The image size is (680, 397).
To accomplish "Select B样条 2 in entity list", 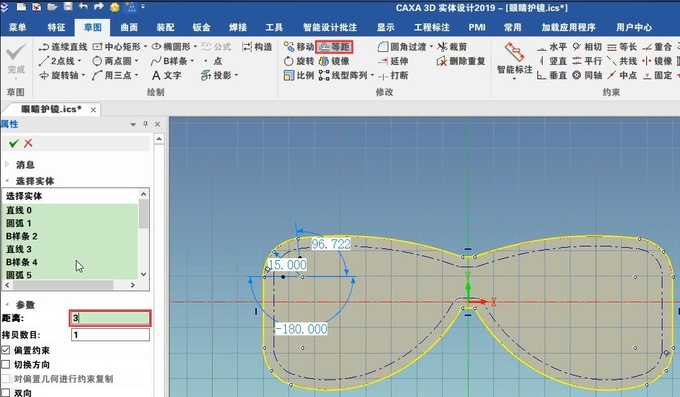I will coord(70,236).
